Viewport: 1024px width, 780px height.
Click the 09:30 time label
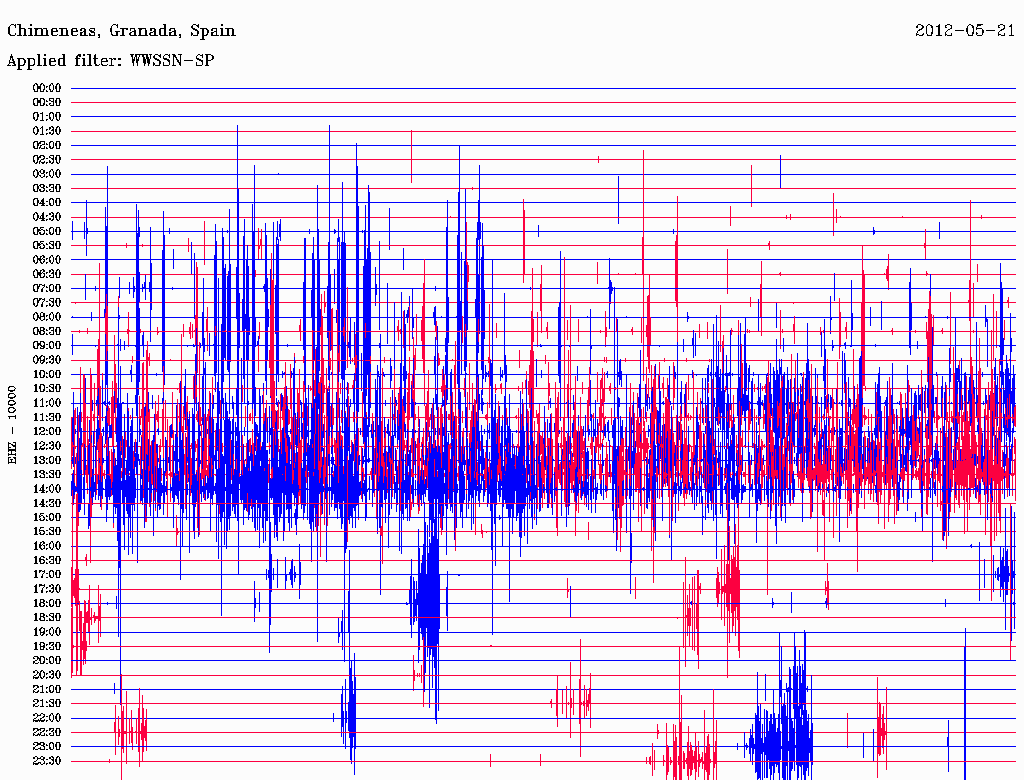pos(47,360)
